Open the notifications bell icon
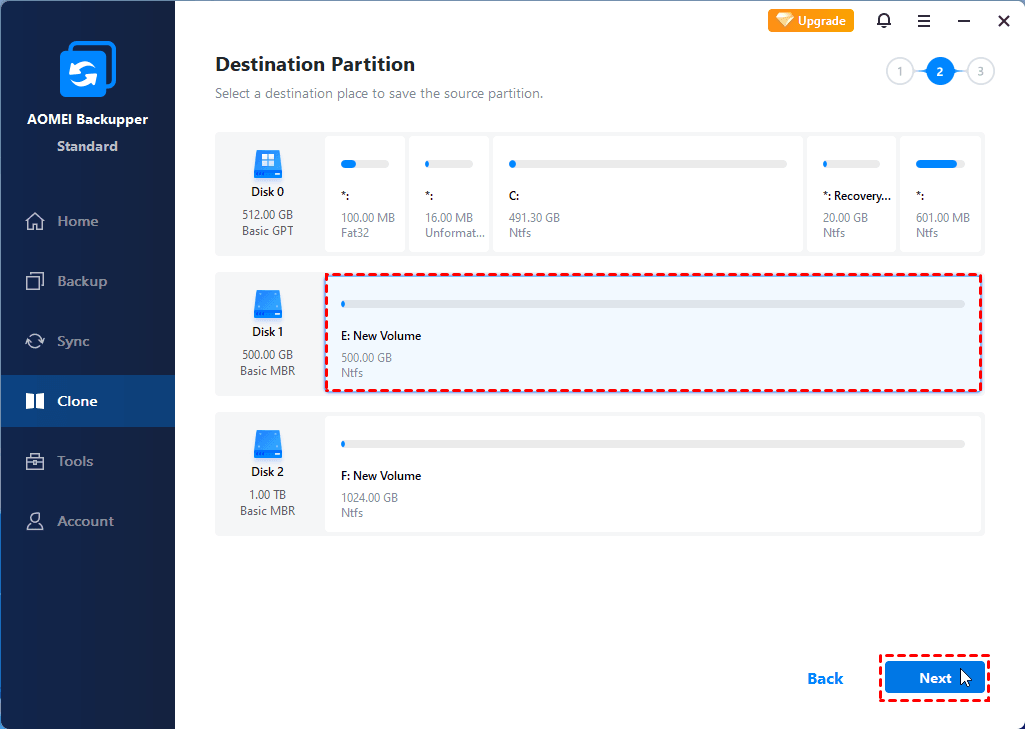This screenshot has height=729, width=1025. 884,21
